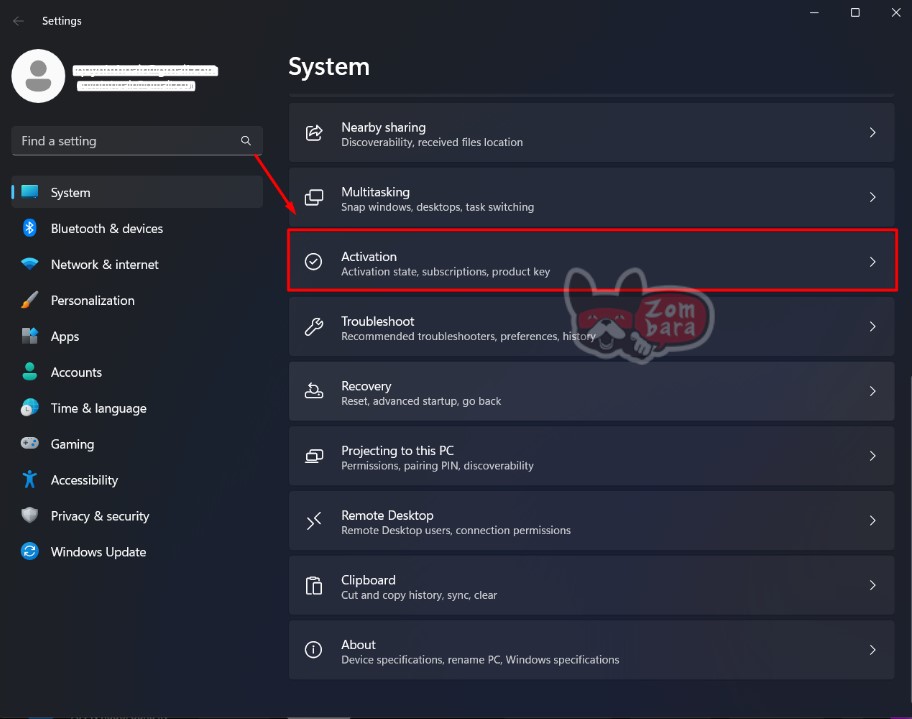This screenshot has height=719, width=912.
Task: Click the Clipboard icon
Action: click(x=314, y=585)
